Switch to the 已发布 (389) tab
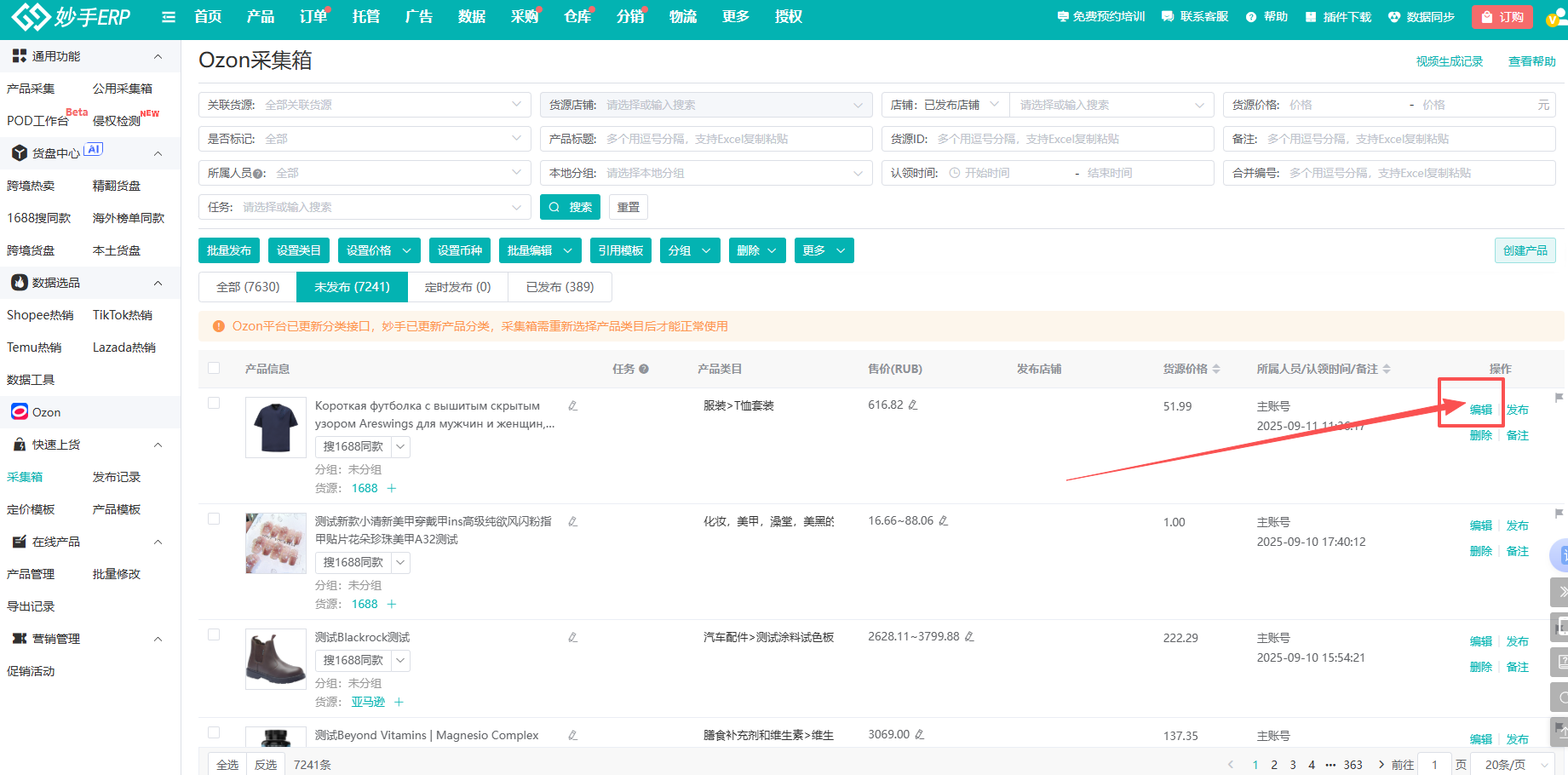Image resolution: width=1568 pixels, height=775 pixels. (560, 287)
